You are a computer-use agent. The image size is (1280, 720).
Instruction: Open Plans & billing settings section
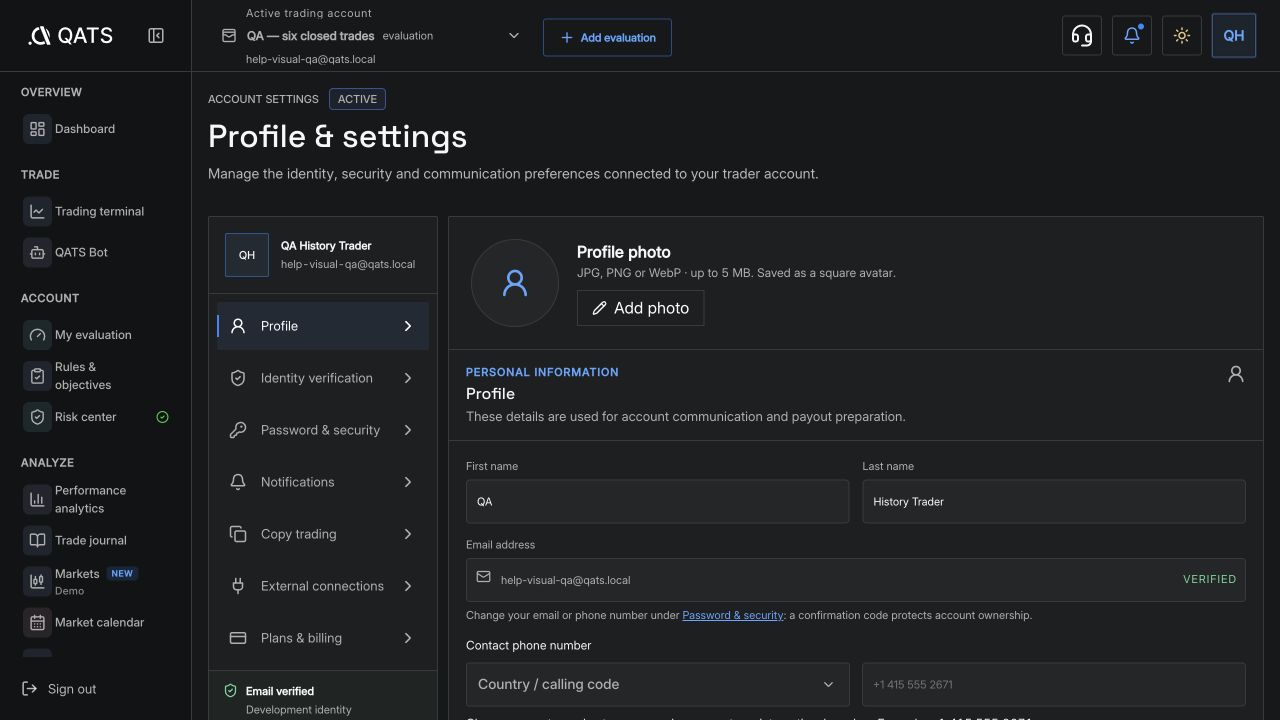click(323, 638)
